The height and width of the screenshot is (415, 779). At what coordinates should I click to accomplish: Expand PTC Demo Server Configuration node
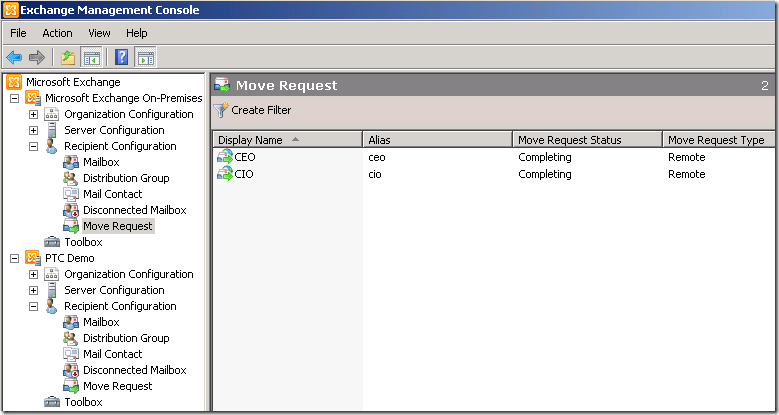tap(33, 290)
